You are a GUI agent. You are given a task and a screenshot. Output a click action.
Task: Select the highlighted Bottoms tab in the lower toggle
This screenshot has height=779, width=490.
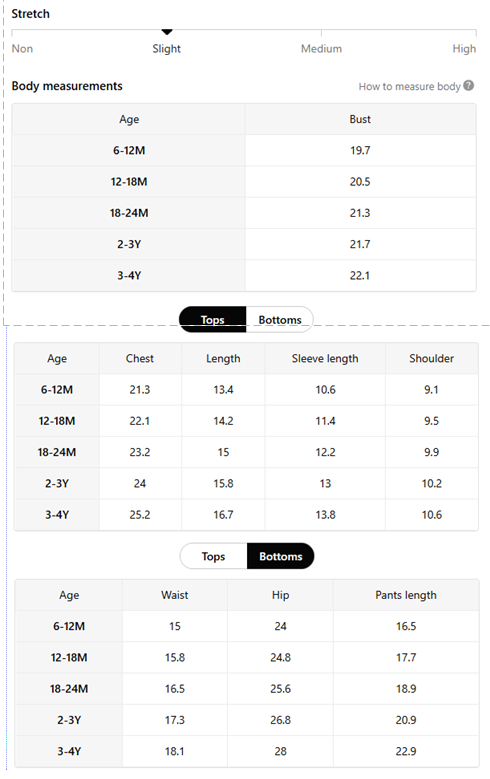pyautogui.click(x=281, y=556)
